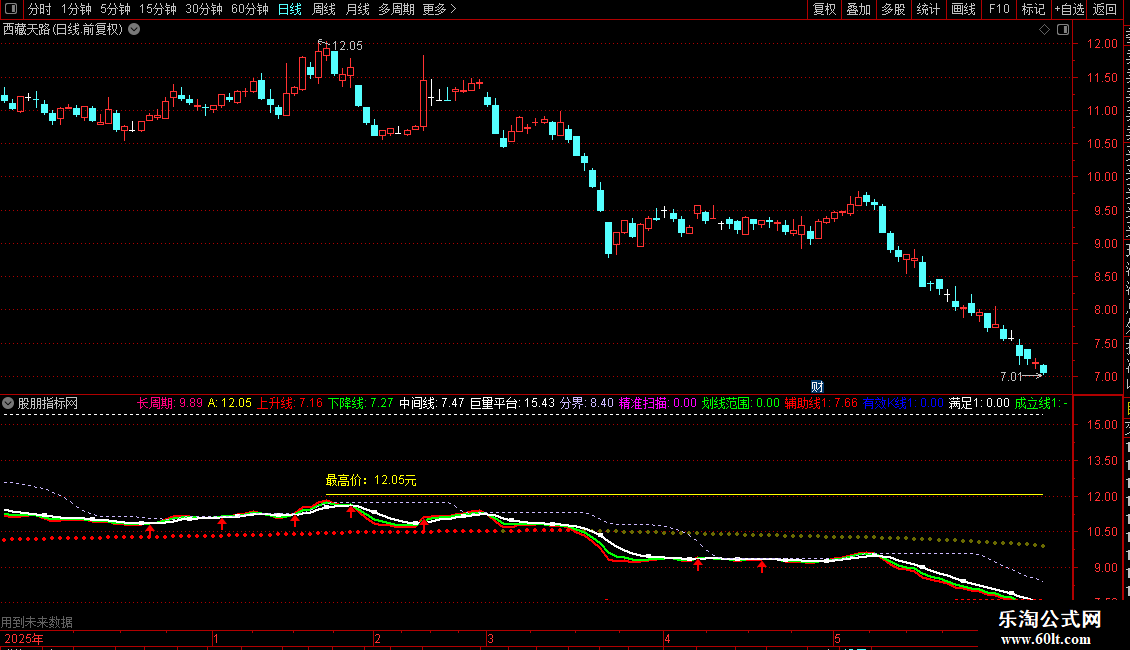Open the 多周期 multi-period view
Screen dimensions: 1130x650
[396, 9]
